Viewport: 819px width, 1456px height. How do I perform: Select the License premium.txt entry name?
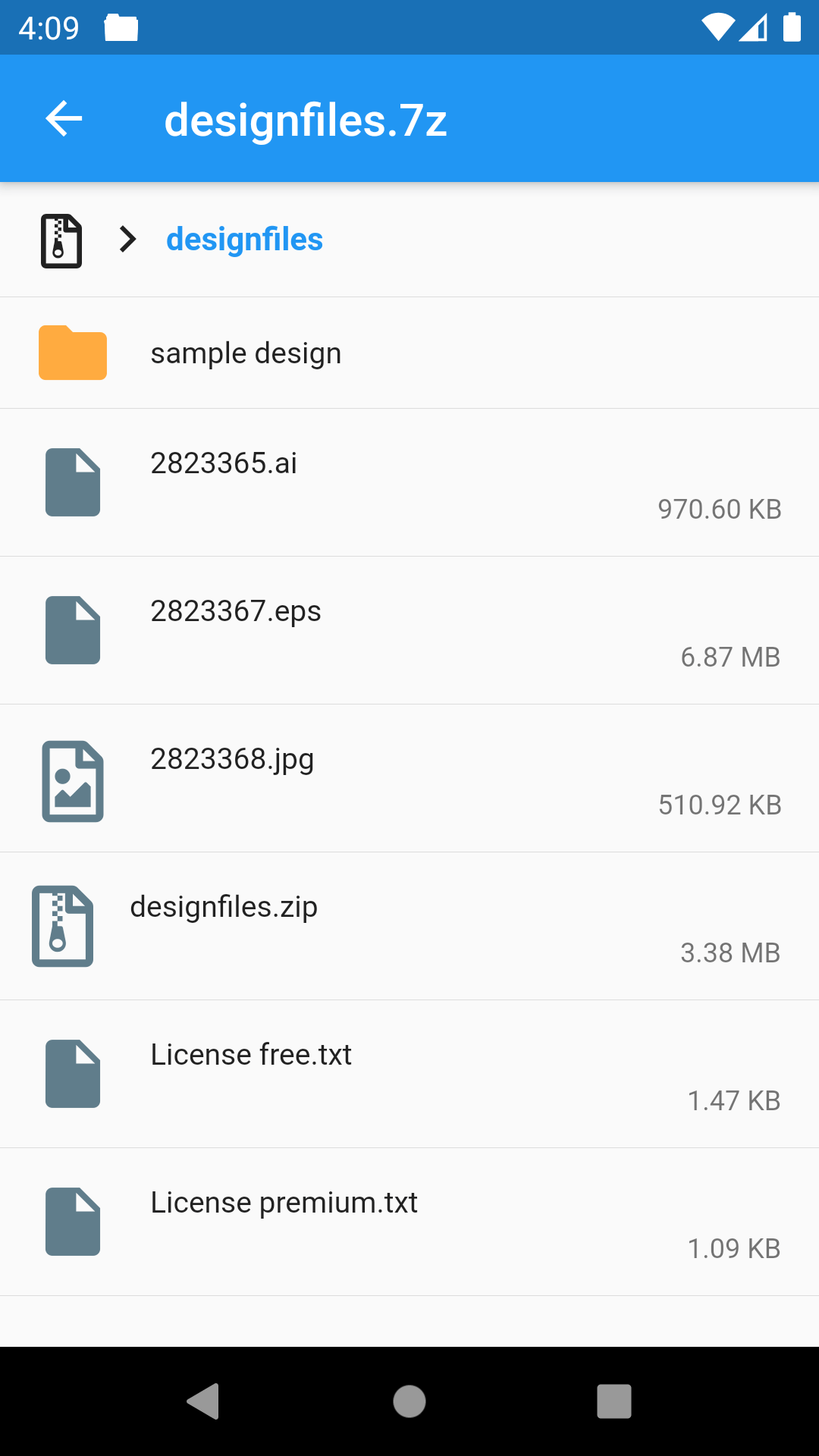284,1203
